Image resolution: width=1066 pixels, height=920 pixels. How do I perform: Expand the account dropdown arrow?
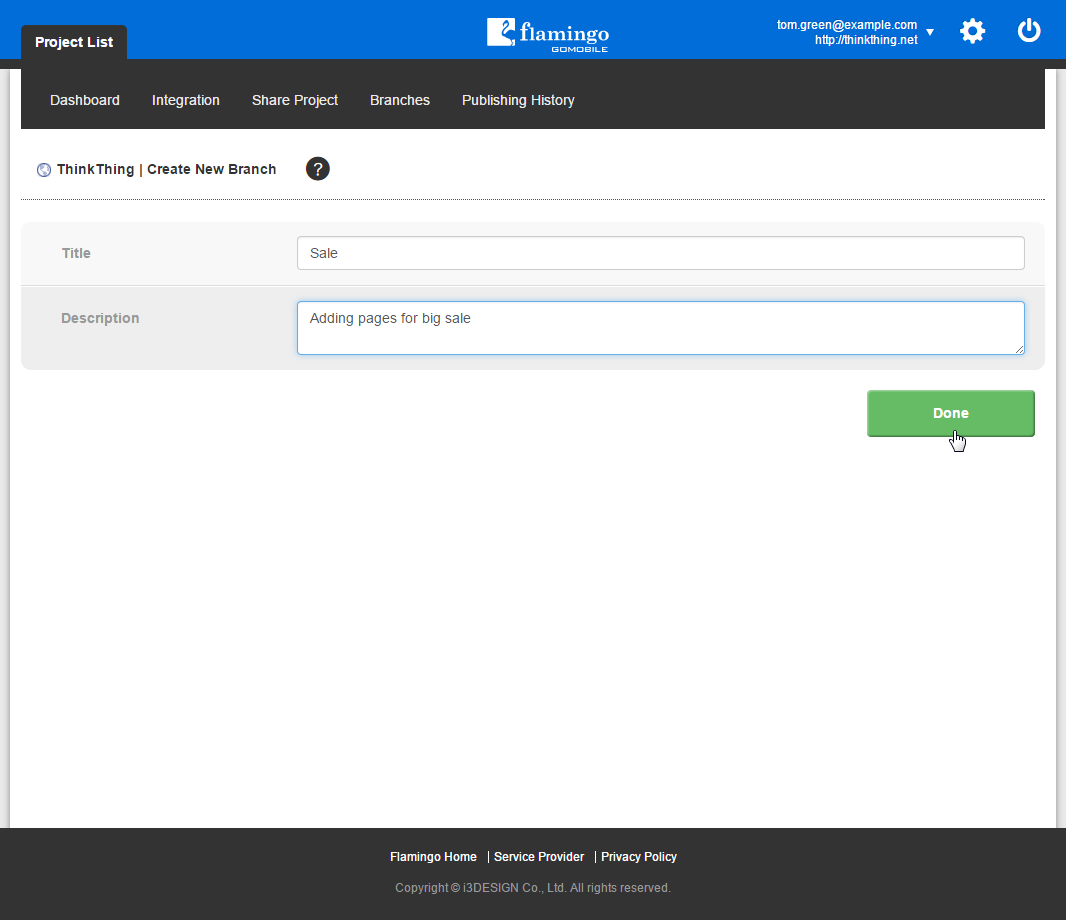click(x=930, y=33)
